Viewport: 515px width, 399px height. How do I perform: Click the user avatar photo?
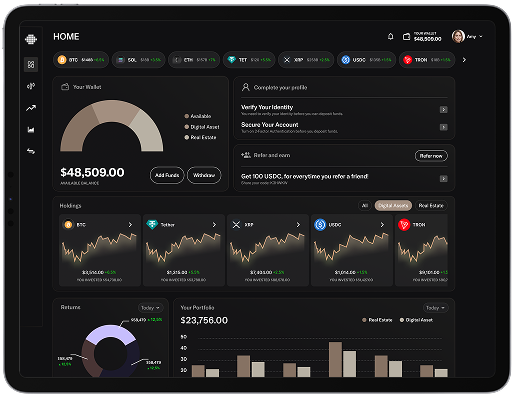(x=458, y=36)
